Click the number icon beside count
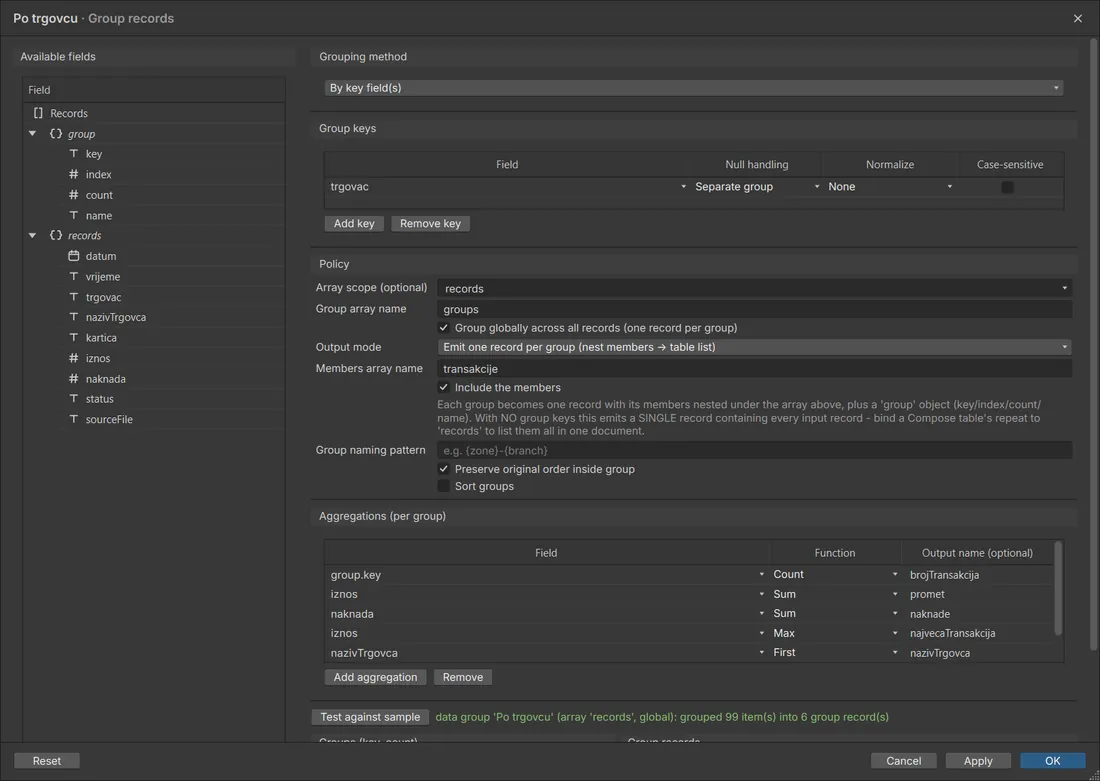 (x=74, y=194)
